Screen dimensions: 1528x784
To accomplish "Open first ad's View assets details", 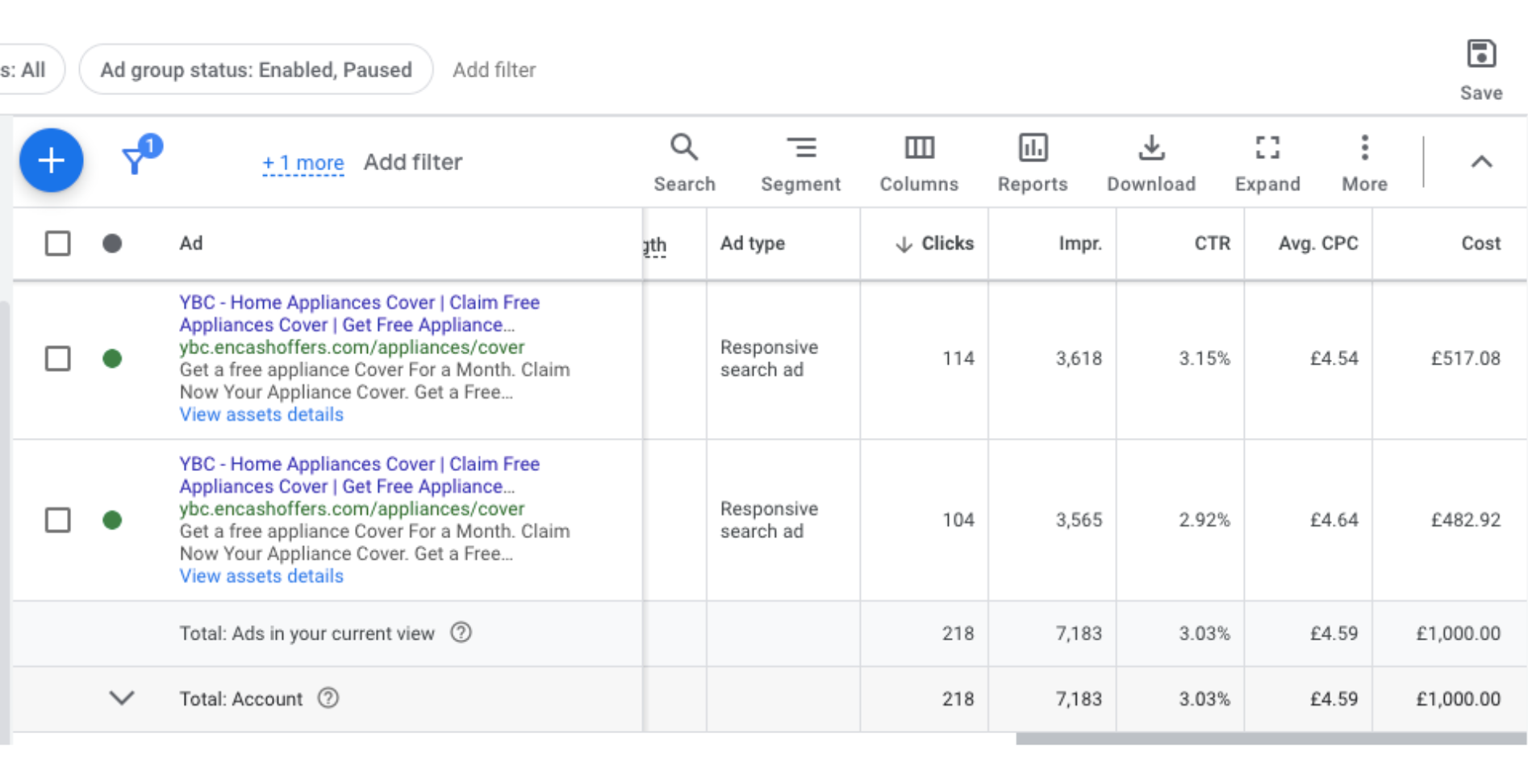I will [x=261, y=415].
